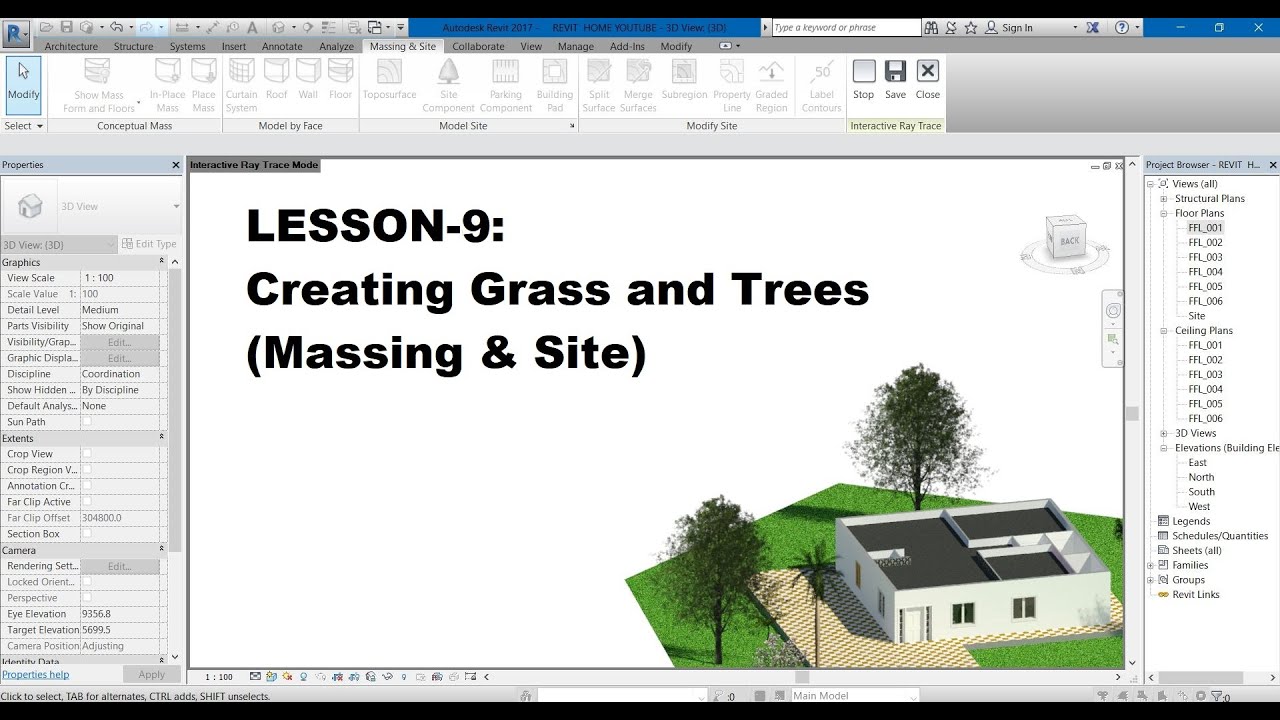The width and height of the screenshot is (1280, 720).
Task: Toggle the Annotation Crop checkbox
Action: (x=87, y=486)
